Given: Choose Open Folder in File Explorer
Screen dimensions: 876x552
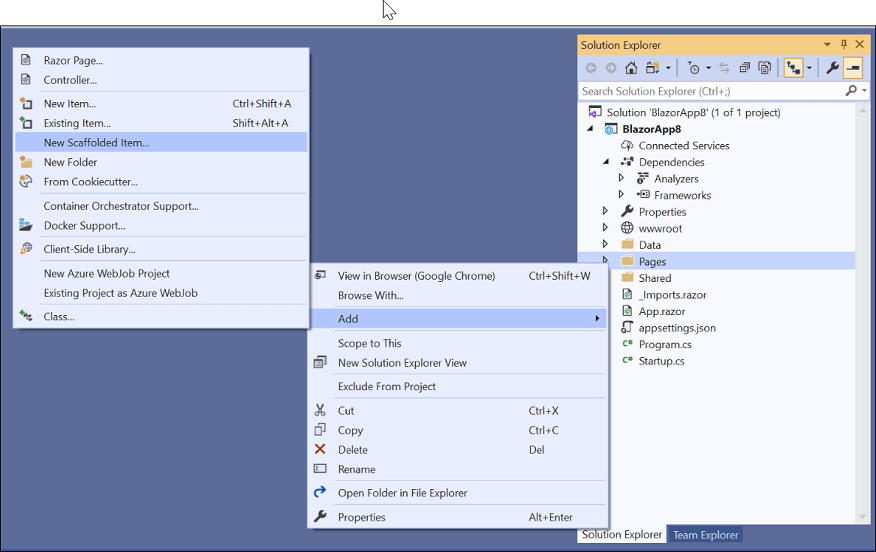Looking at the screenshot, I should tap(402, 493).
